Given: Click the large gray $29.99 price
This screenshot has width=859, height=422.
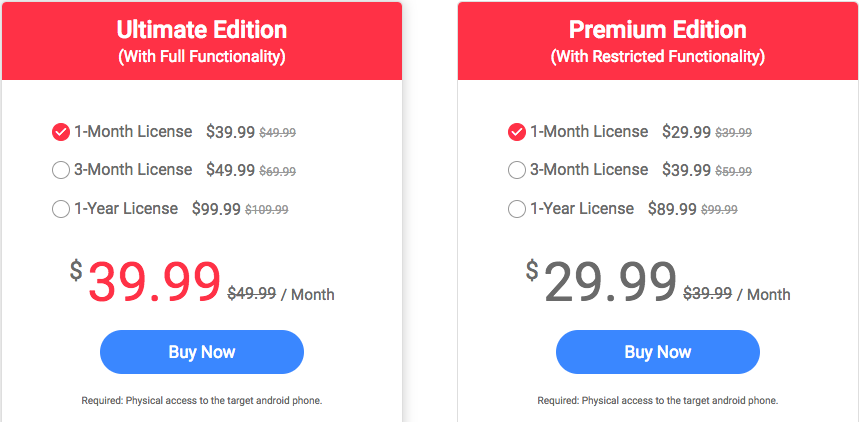Looking at the screenshot, I should pos(609,283).
